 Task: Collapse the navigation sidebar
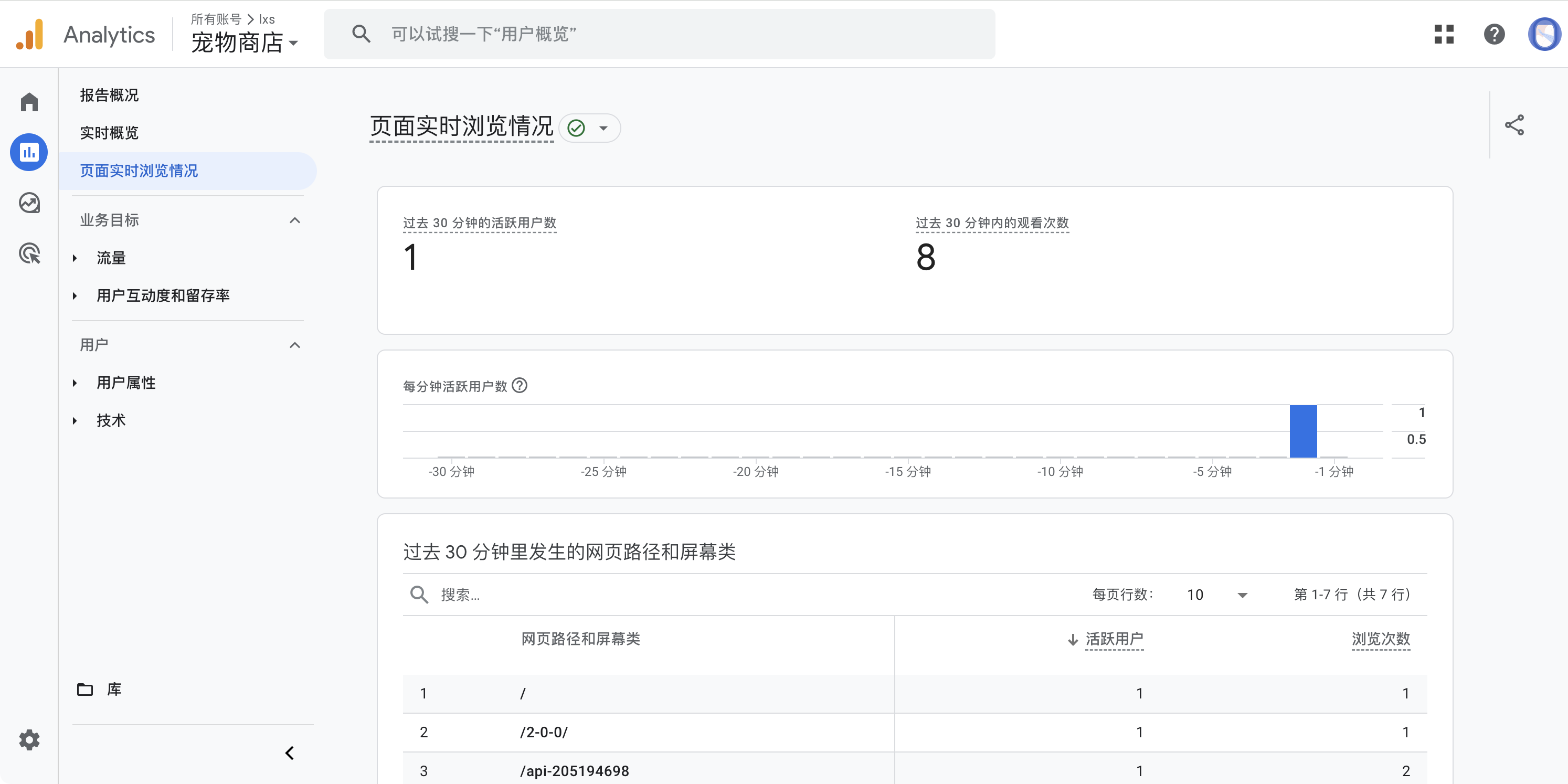coord(290,753)
